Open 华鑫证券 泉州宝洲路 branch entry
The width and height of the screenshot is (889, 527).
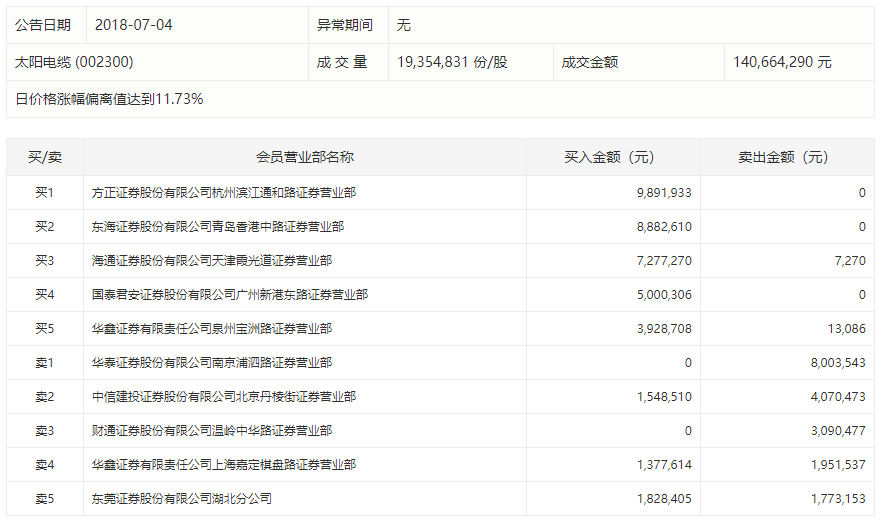click(x=211, y=329)
